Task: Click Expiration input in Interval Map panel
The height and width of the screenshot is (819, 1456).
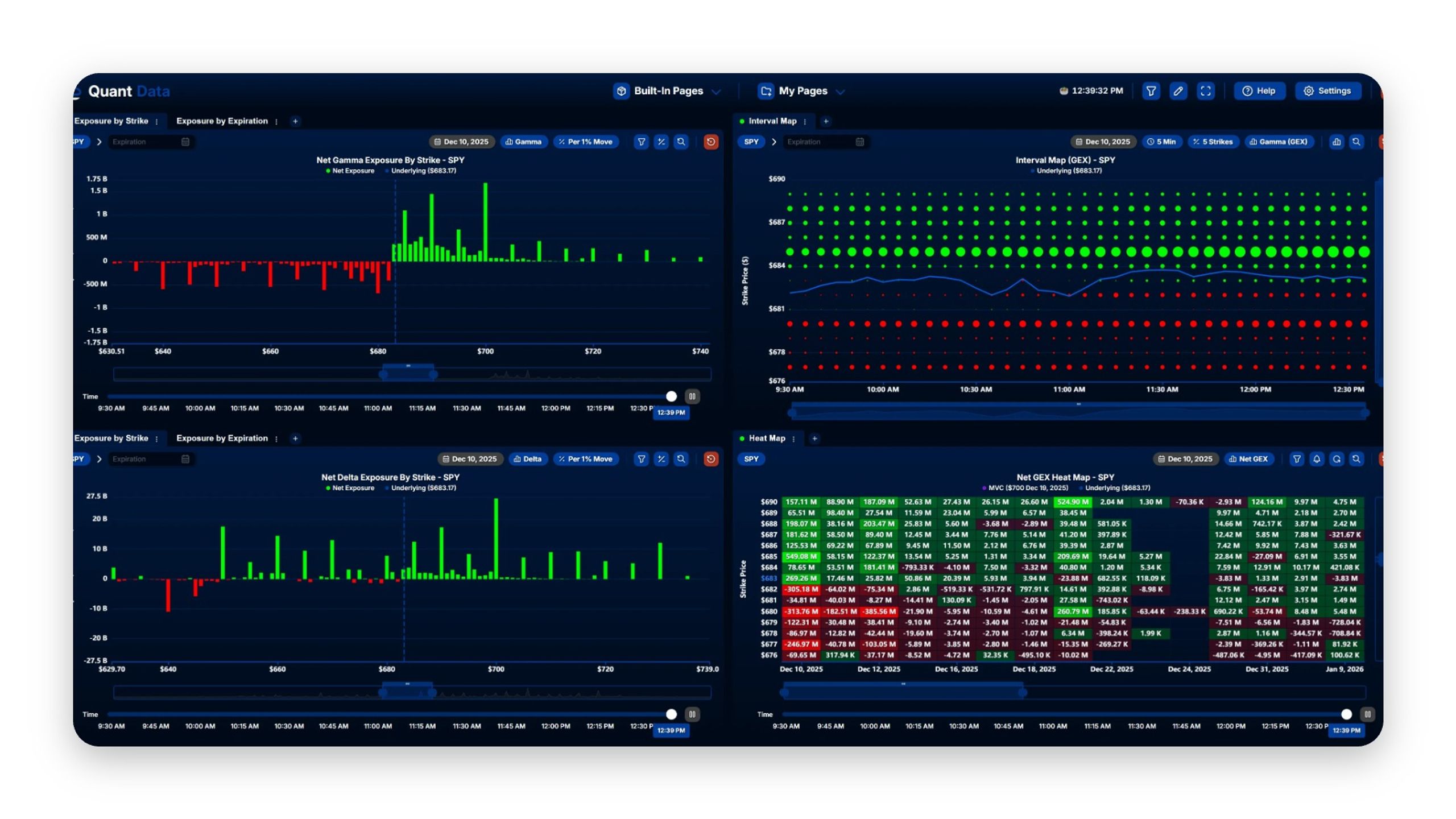Action: pyautogui.click(x=825, y=142)
